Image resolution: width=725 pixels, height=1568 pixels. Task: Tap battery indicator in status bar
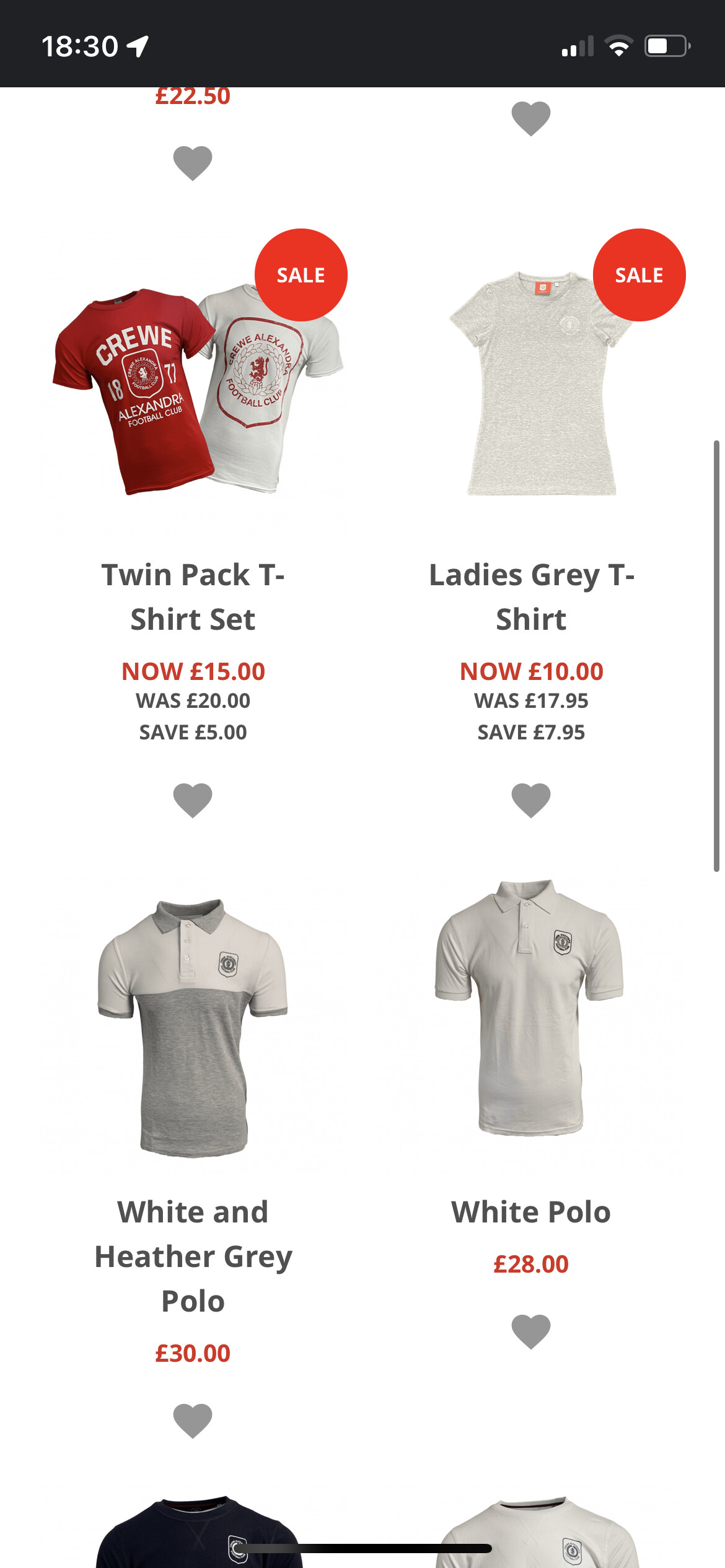pyautogui.click(x=668, y=46)
